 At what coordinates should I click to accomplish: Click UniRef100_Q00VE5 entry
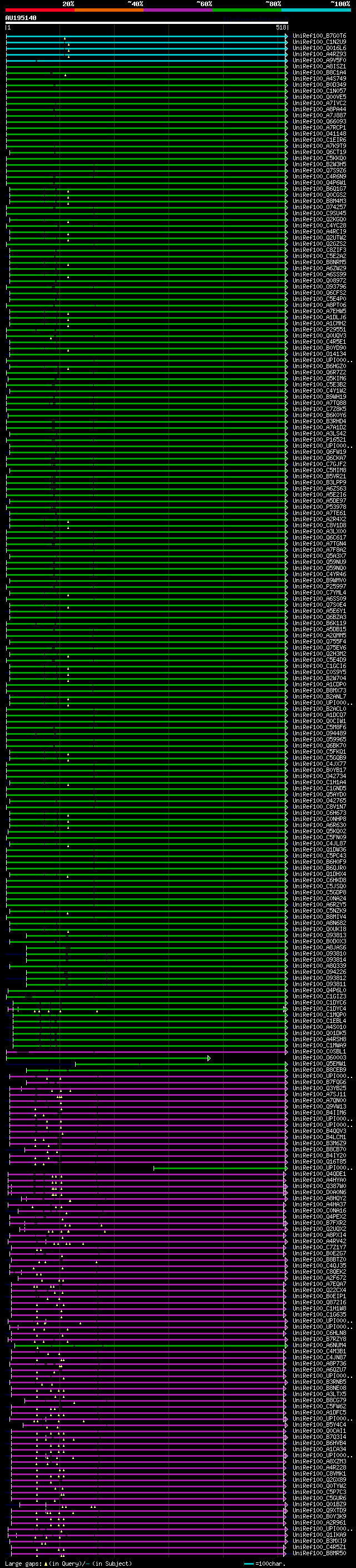tap(319, 97)
